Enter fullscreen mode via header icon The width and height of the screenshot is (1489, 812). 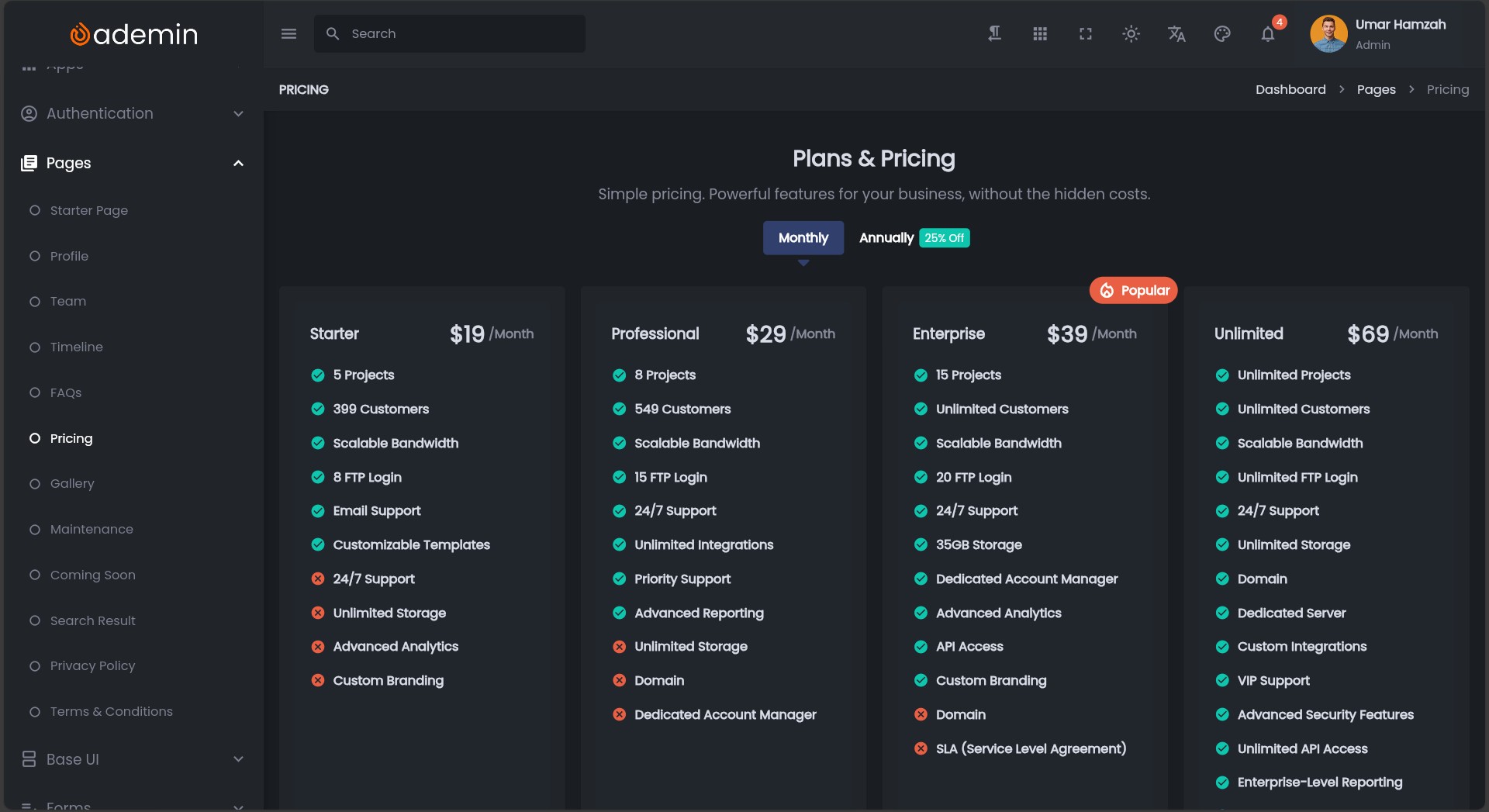pyautogui.click(x=1086, y=34)
